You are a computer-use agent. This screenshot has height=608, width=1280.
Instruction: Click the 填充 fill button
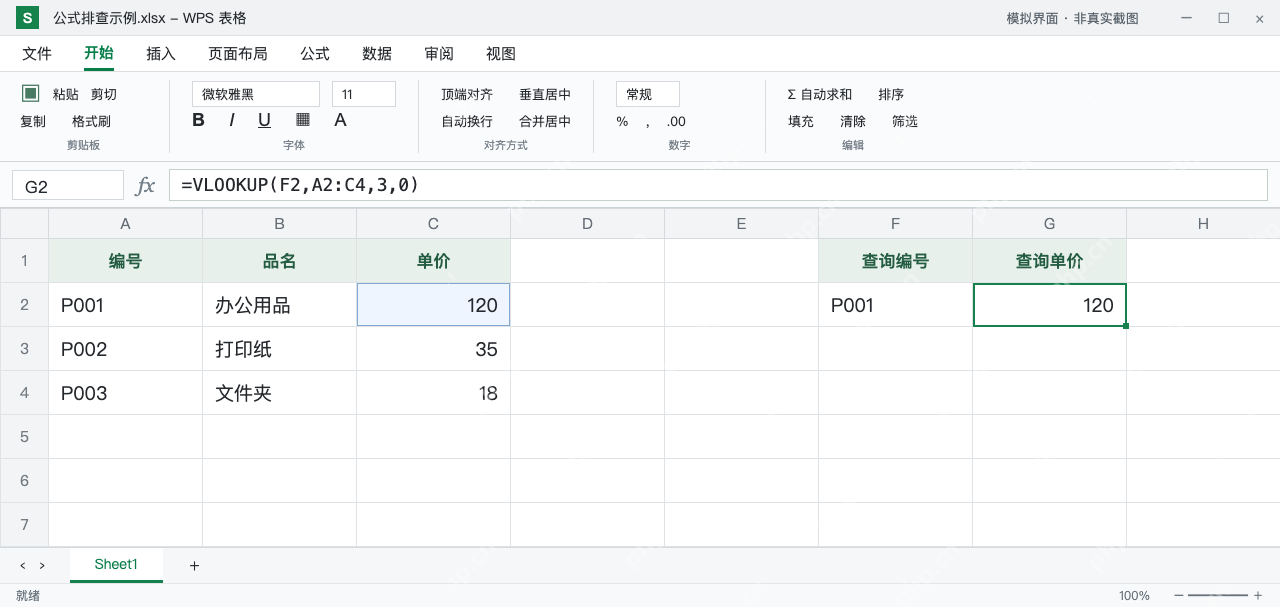(x=801, y=121)
